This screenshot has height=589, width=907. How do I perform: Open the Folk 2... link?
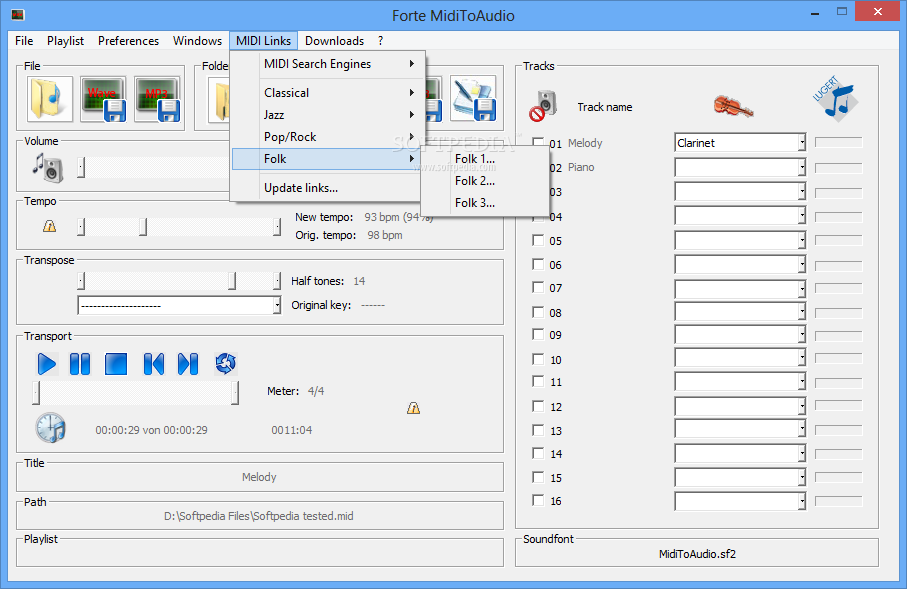(x=485, y=181)
